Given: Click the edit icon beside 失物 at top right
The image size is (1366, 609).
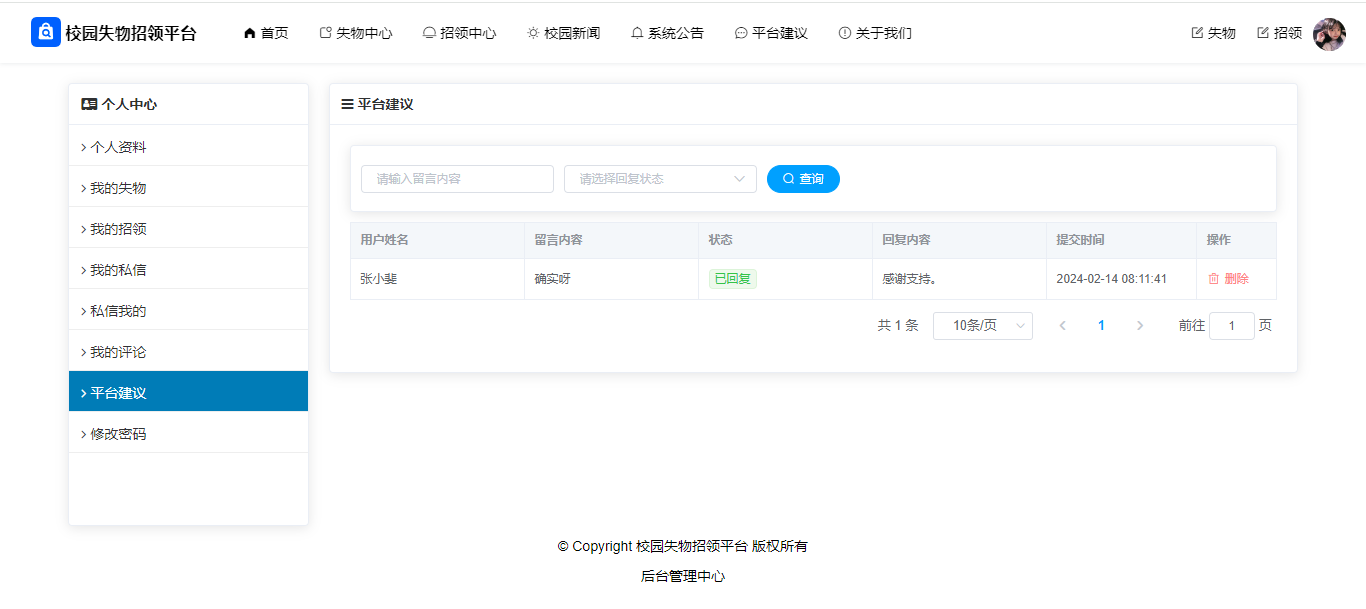Looking at the screenshot, I should [x=1197, y=33].
